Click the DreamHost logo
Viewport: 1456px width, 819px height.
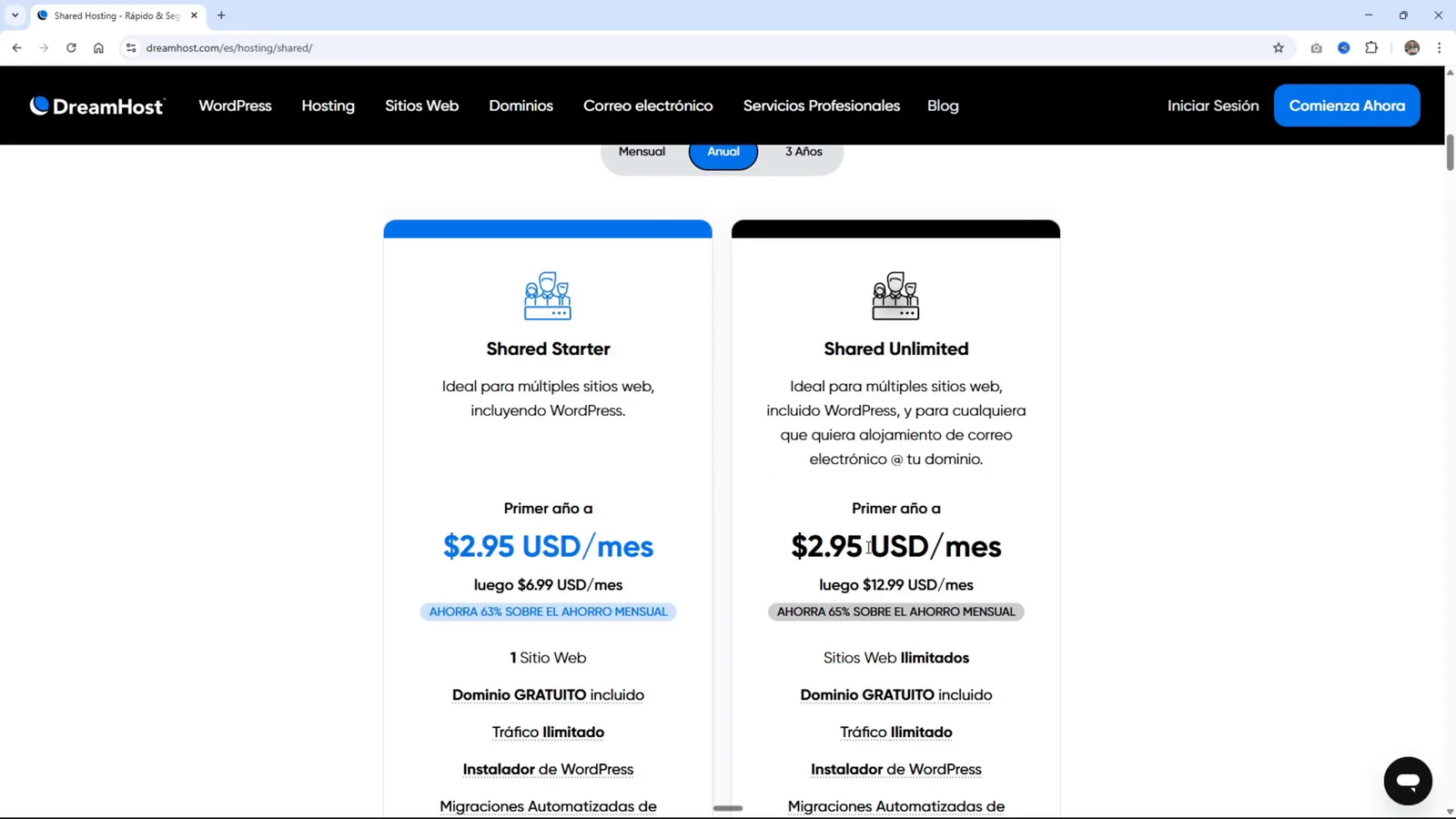point(96,106)
